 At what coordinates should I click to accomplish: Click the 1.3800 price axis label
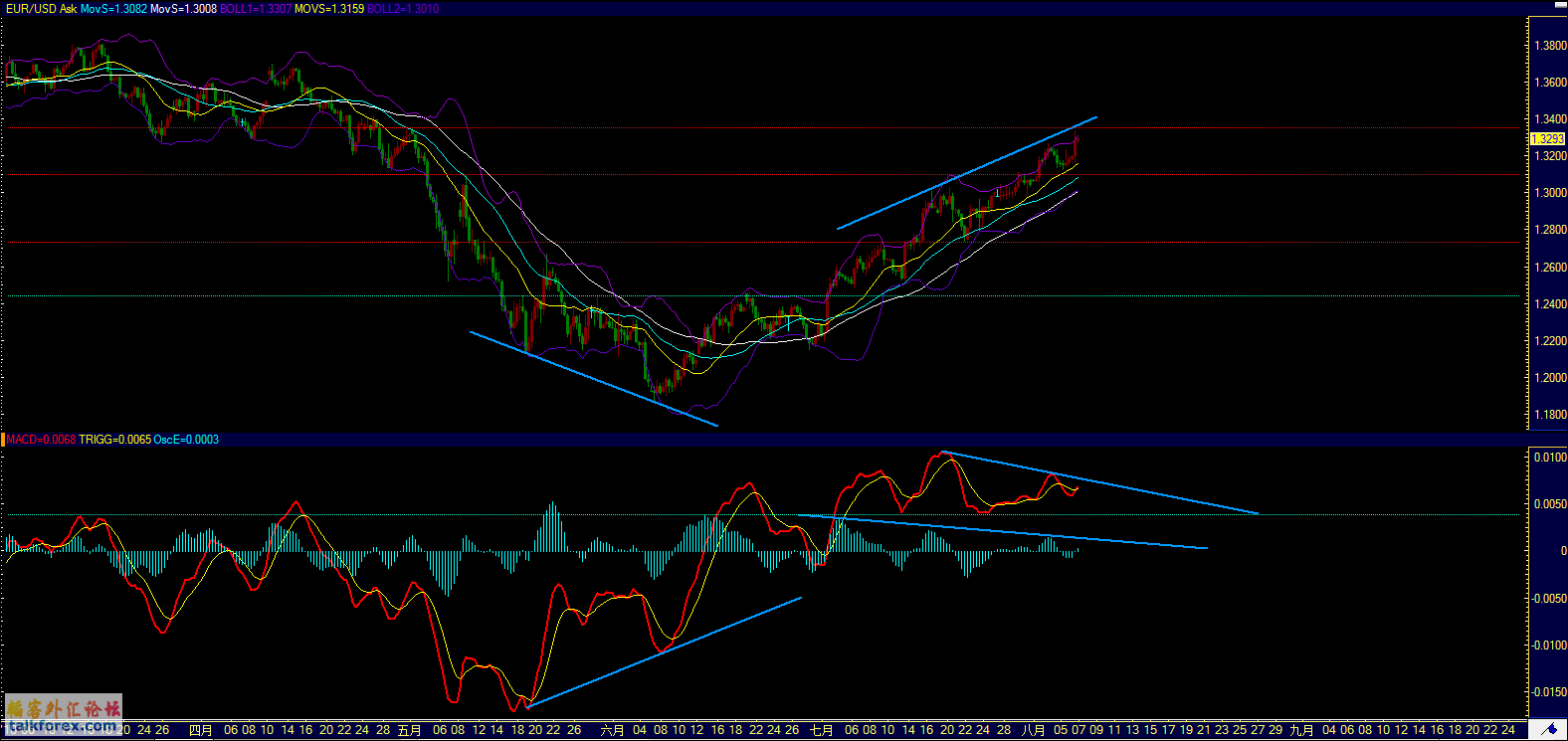1550,46
